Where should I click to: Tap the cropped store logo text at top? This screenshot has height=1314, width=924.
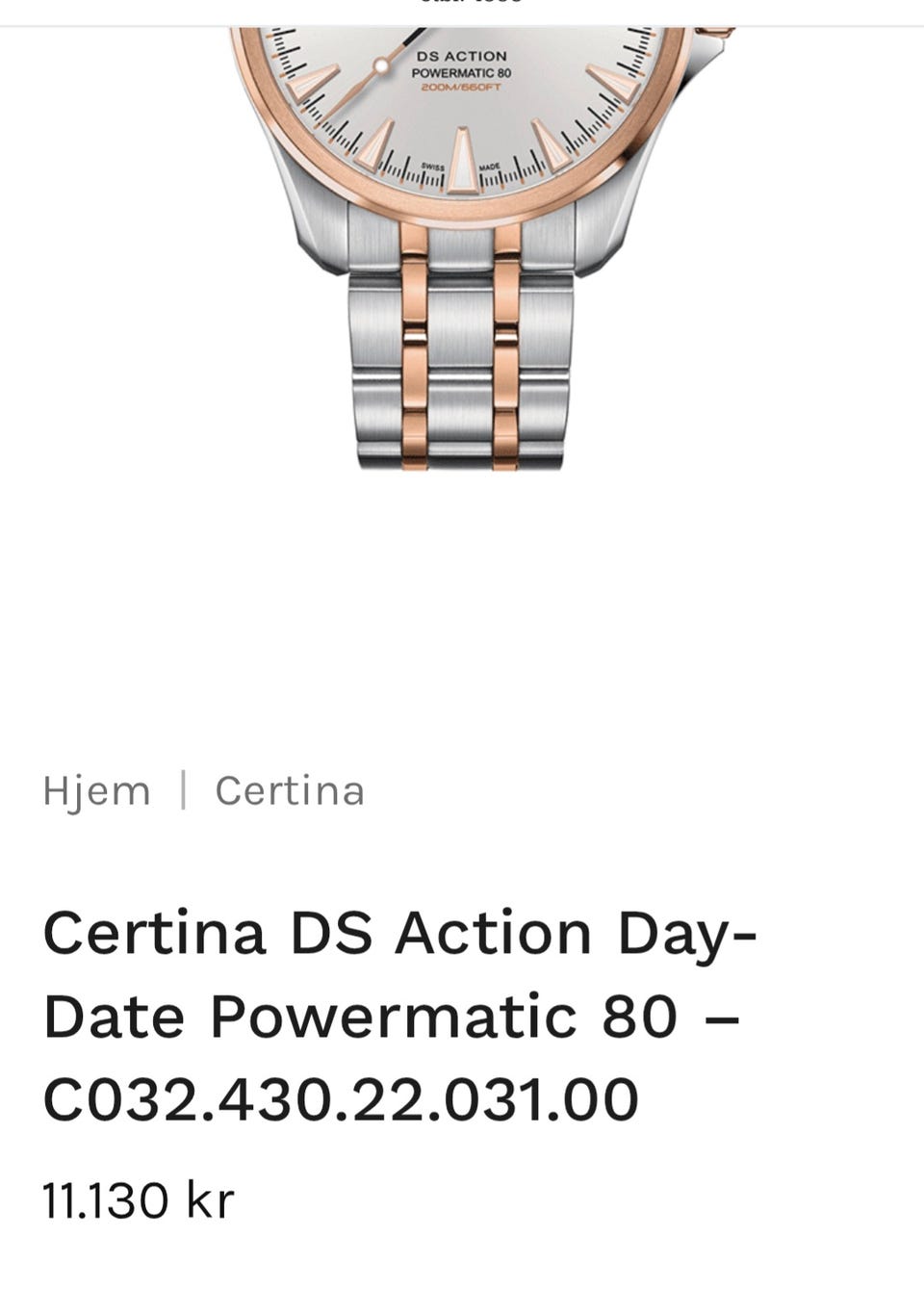click(472, 3)
